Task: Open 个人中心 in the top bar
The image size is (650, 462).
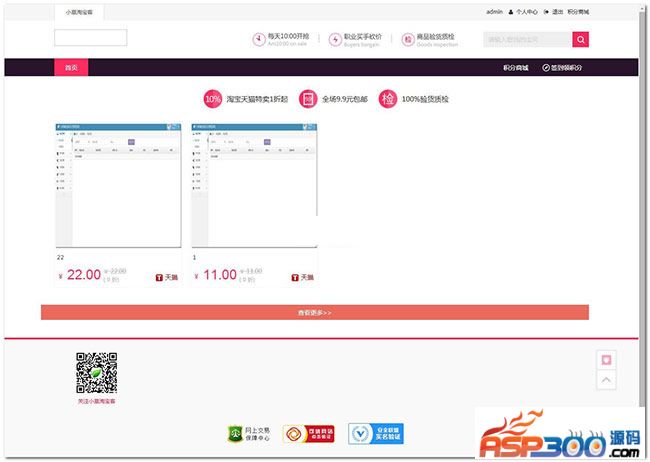Action: coord(526,12)
